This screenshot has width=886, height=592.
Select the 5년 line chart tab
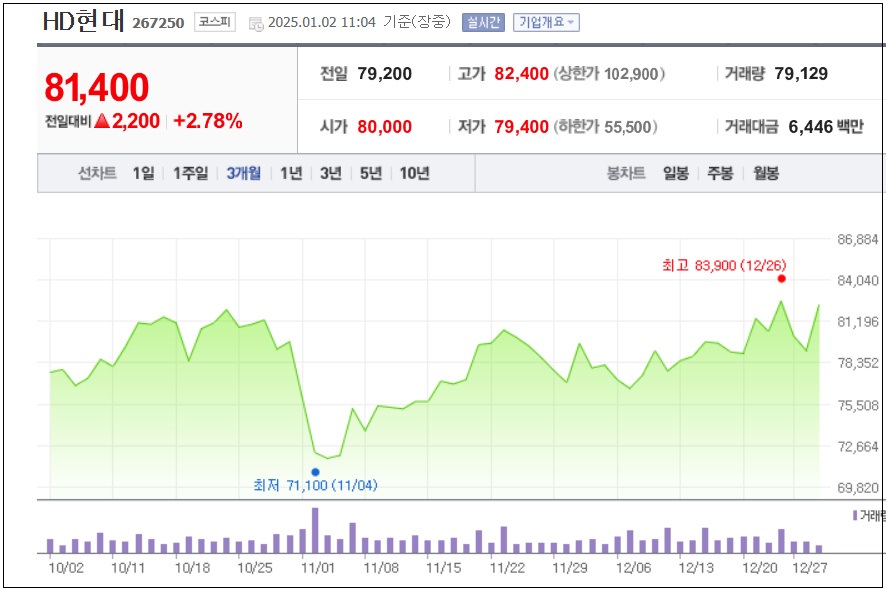click(x=371, y=173)
